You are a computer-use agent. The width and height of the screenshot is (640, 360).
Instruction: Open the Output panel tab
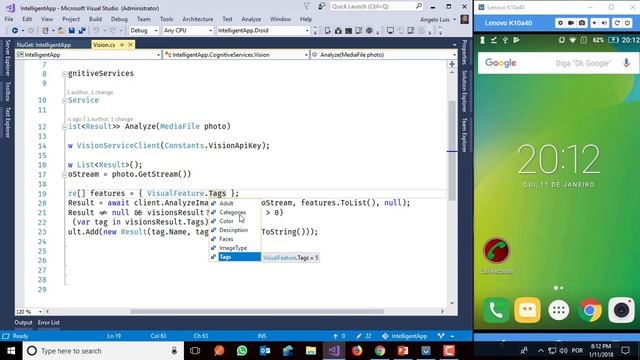tap(23, 322)
